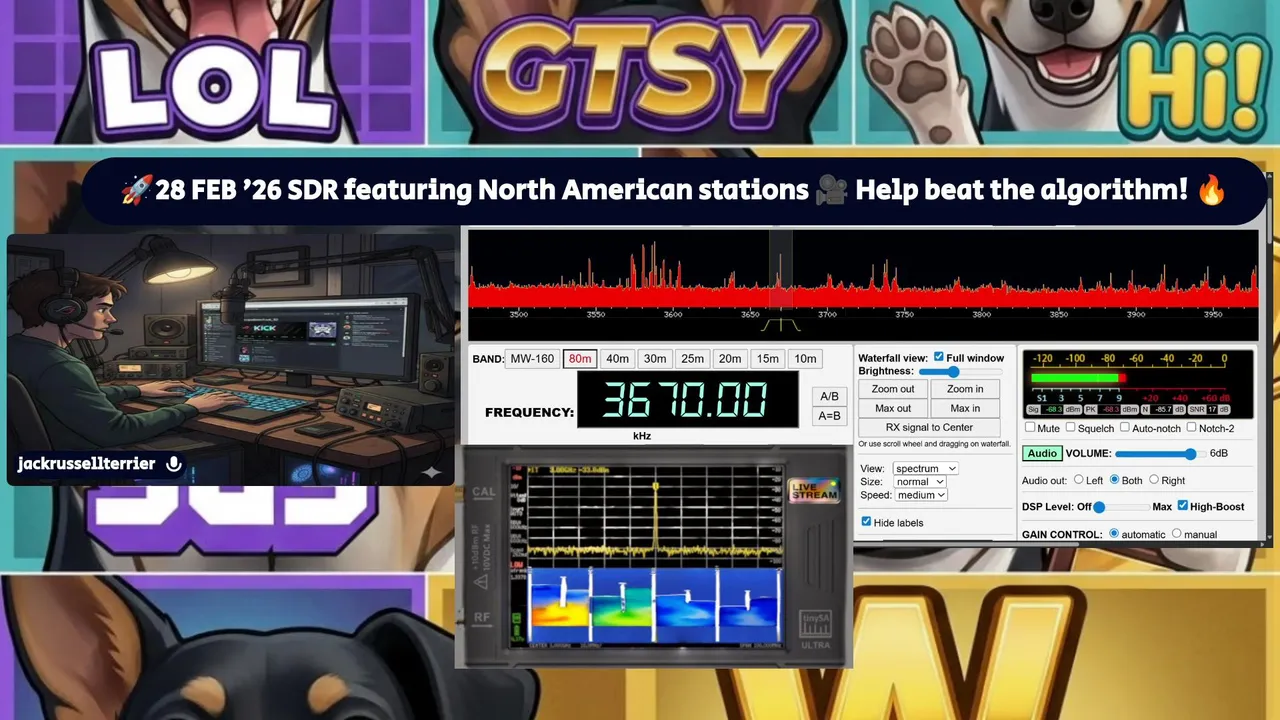Click the jackrussellterrier webcam thumbnail
Image resolution: width=1280 pixels, height=720 pixels.
click(231, 360)
